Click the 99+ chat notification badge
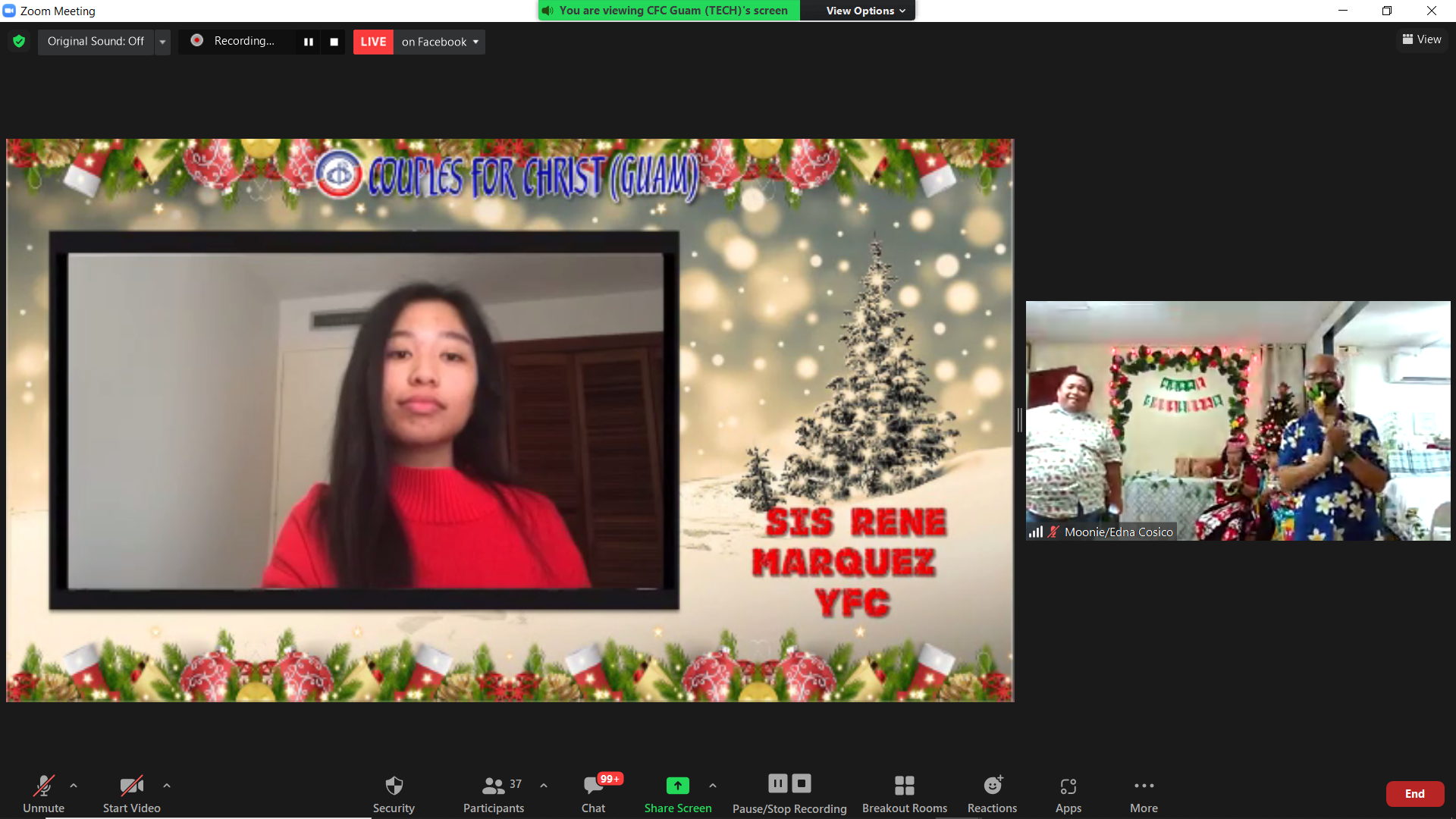 coord(610,779)
